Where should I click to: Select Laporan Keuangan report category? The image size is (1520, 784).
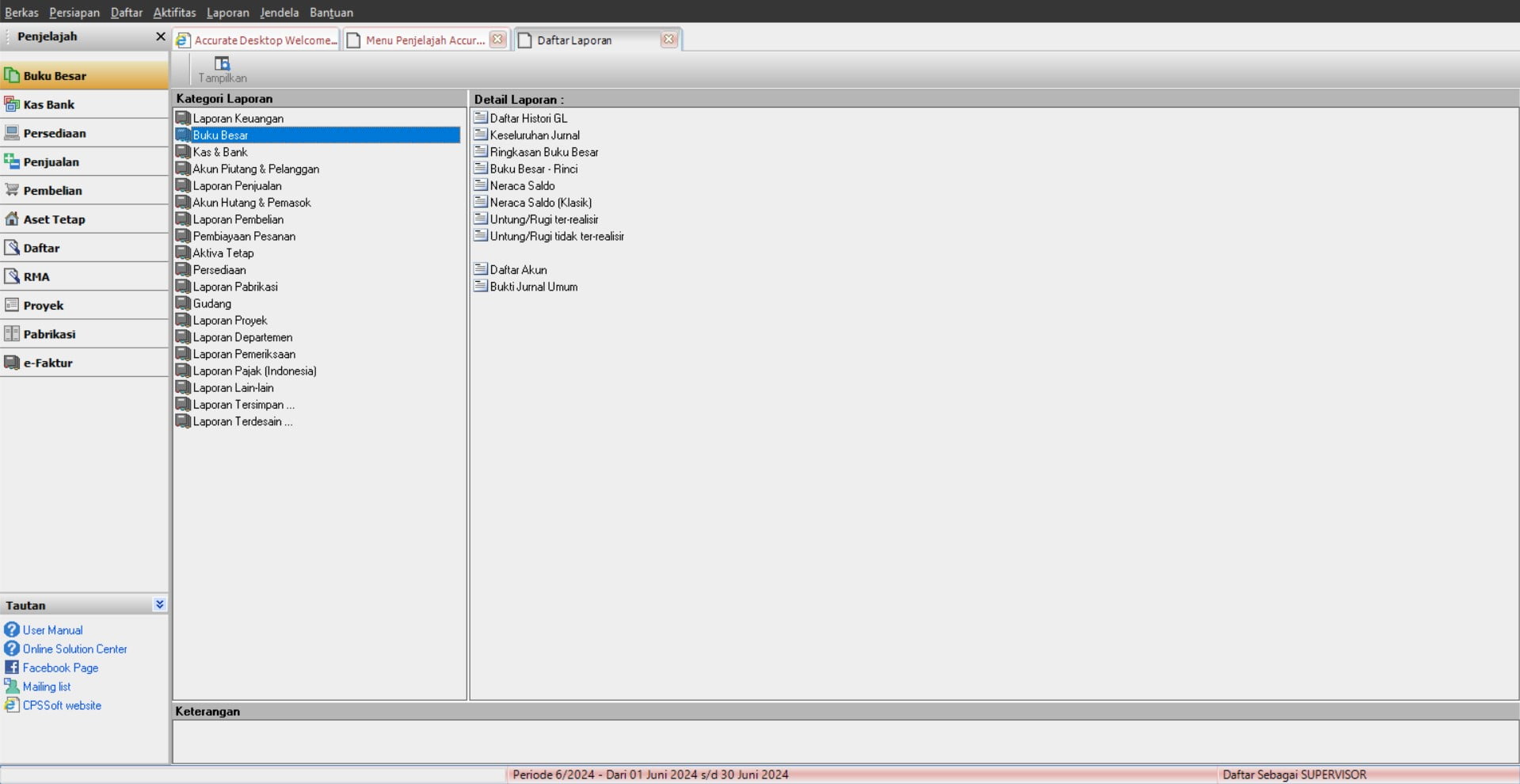click(238, 118)
